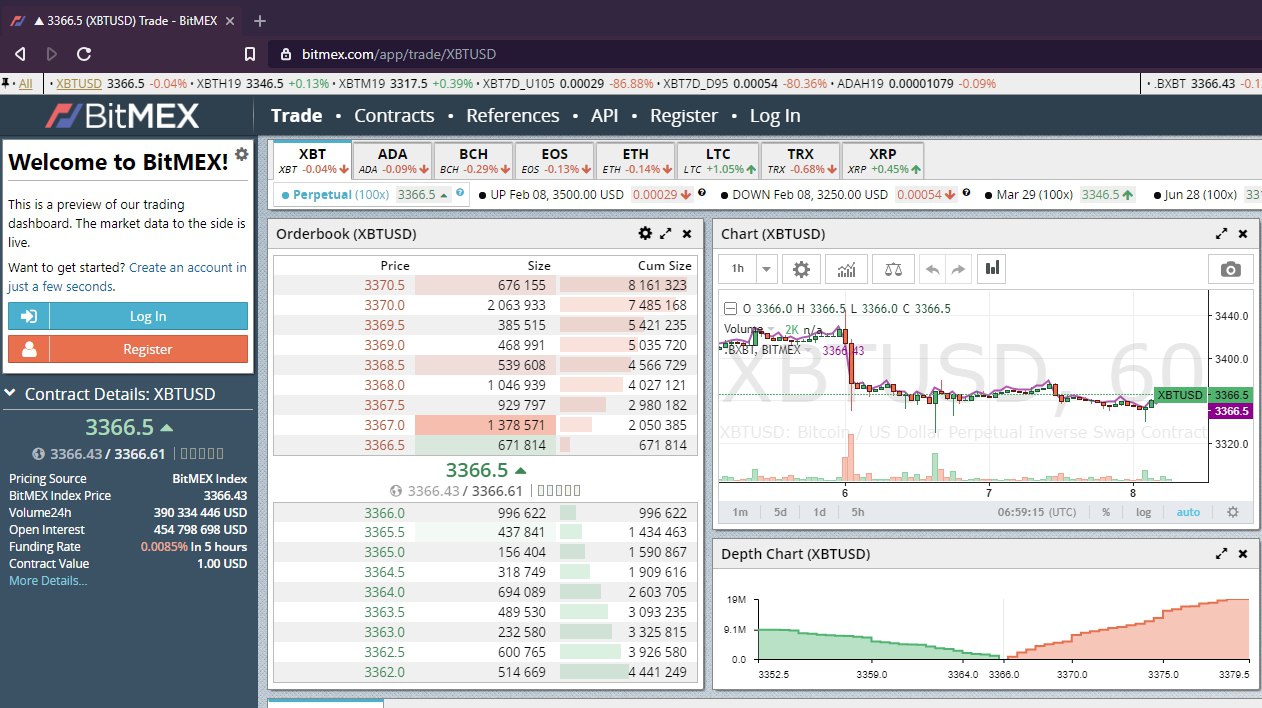The width and height of the screenshot is (1262, 708).
Task: Bookmark this page in the address bar
Action: pyautogui.click(x=250, y=54)
